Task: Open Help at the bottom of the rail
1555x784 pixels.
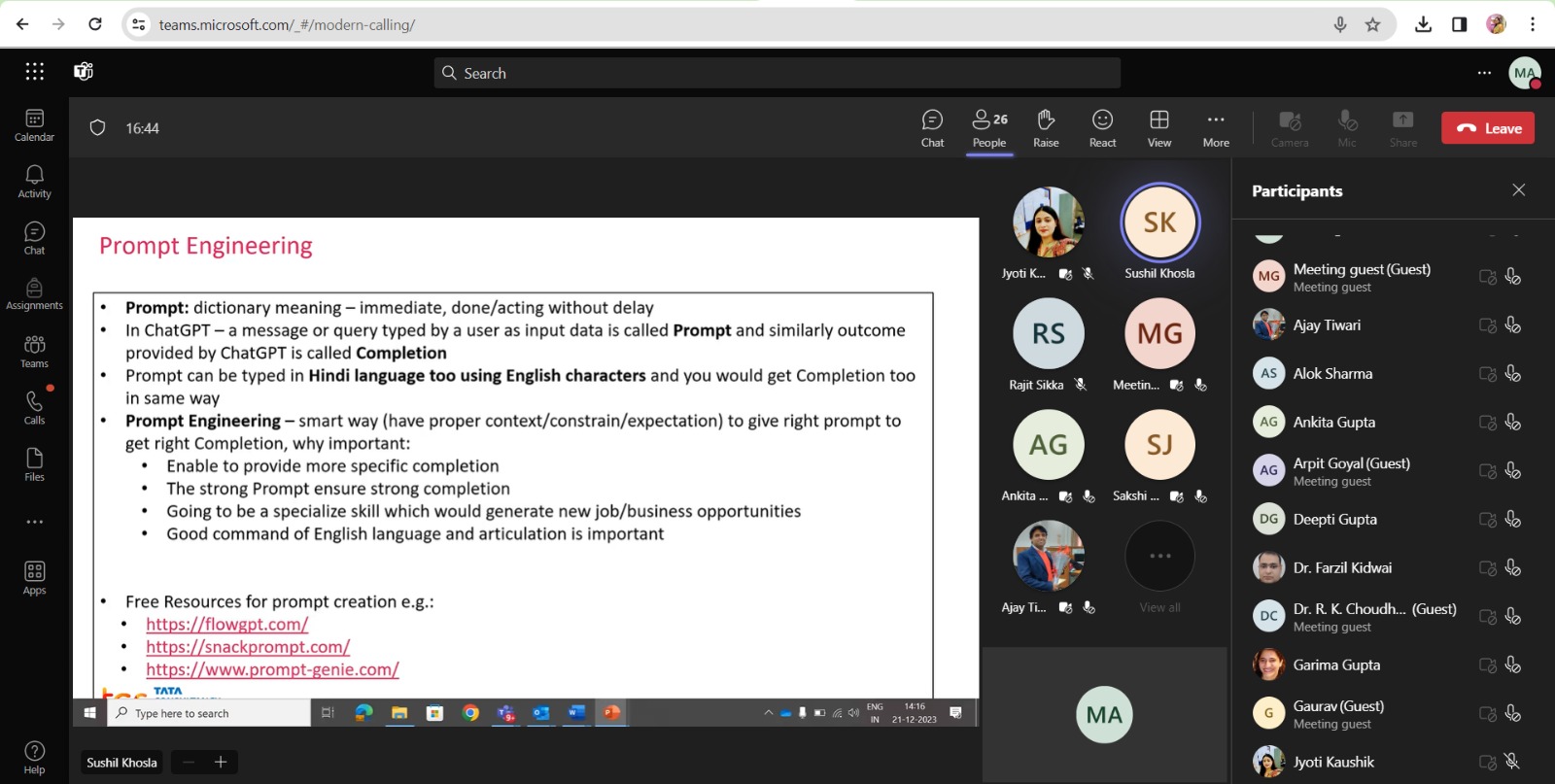Action: [x=34, y=758]
